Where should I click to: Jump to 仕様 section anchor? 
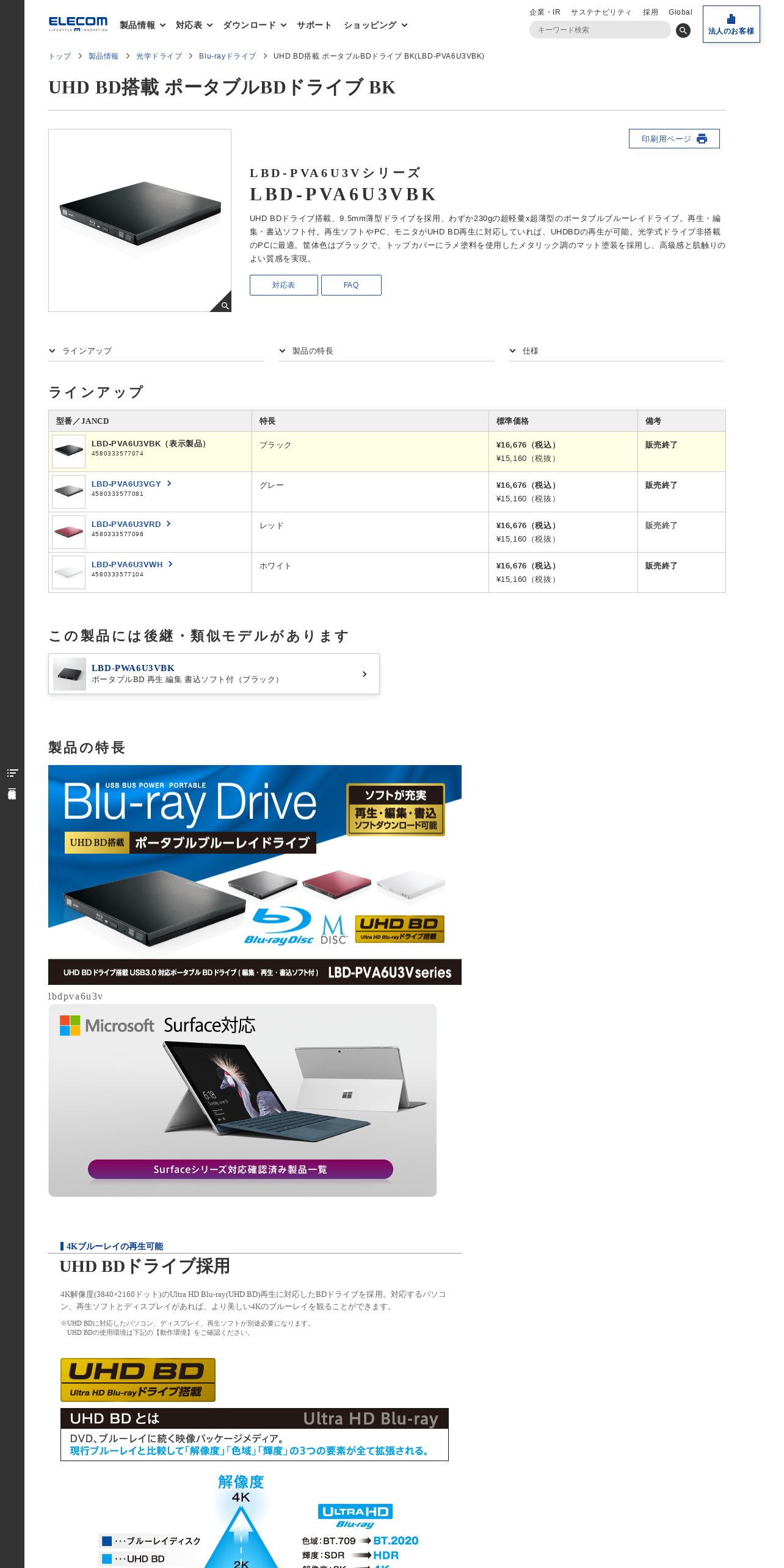(616, 351)
